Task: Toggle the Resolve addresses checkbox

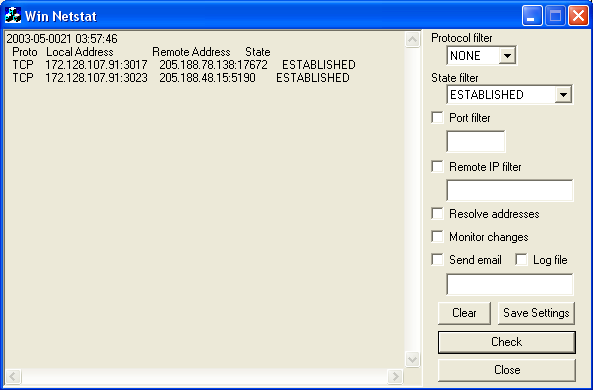Action: point(437,214)
